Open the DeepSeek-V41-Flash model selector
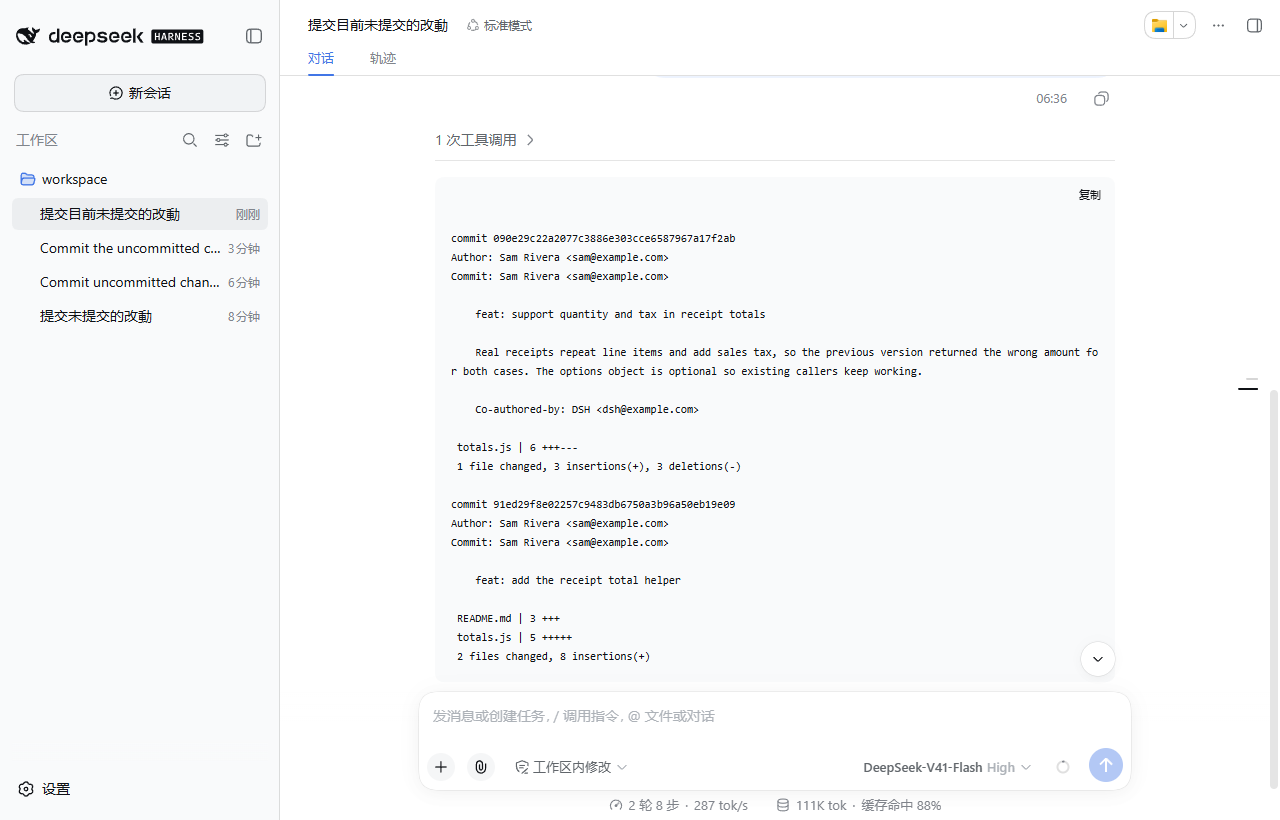Viewport: 1280px width, 820px height. coord(947,767)
